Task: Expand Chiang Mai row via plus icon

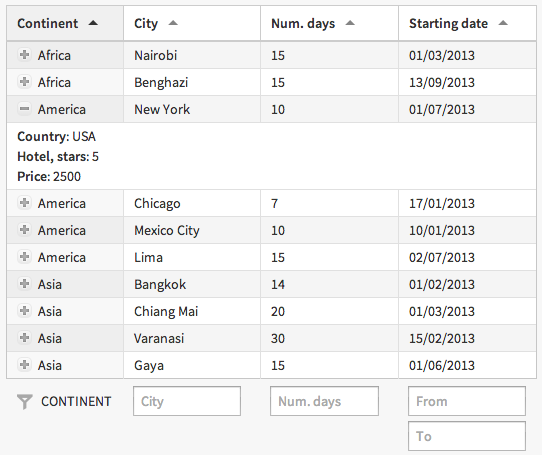Action: (x=24, y=310)
